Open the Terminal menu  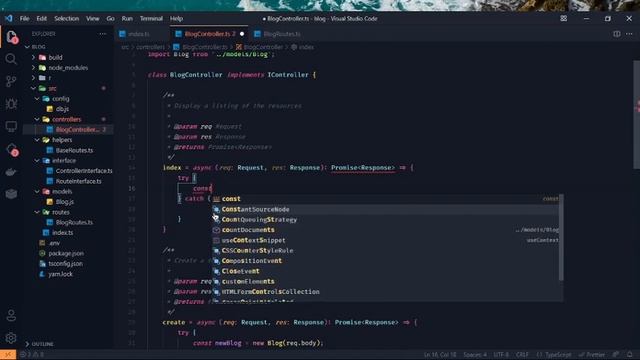[151, 18]
